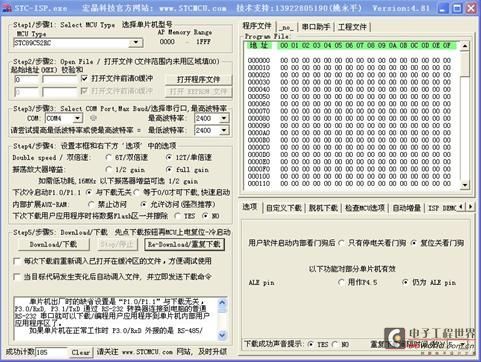Open the maximum baud rate dropdown
The height and width of the screenshot is (362, 481).
click(224, 118)
